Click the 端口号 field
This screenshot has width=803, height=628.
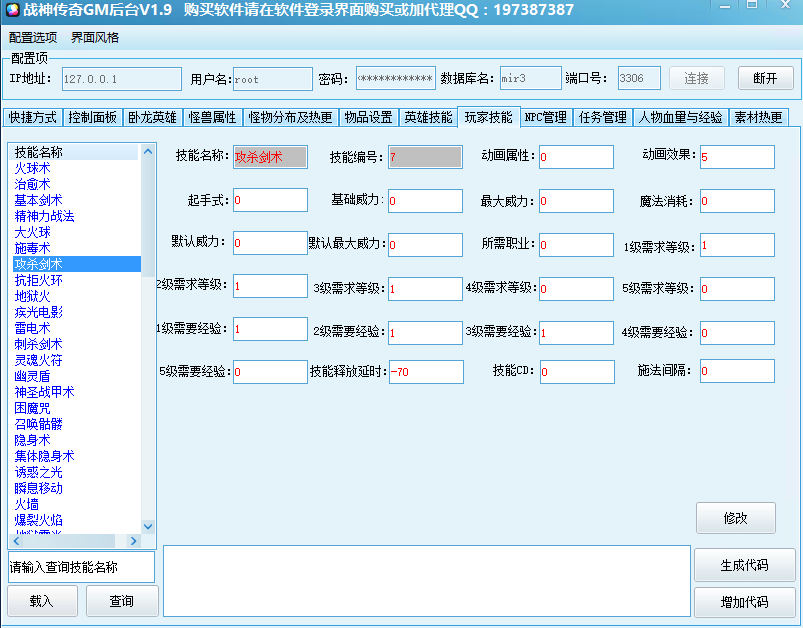[x=639, y=78]
